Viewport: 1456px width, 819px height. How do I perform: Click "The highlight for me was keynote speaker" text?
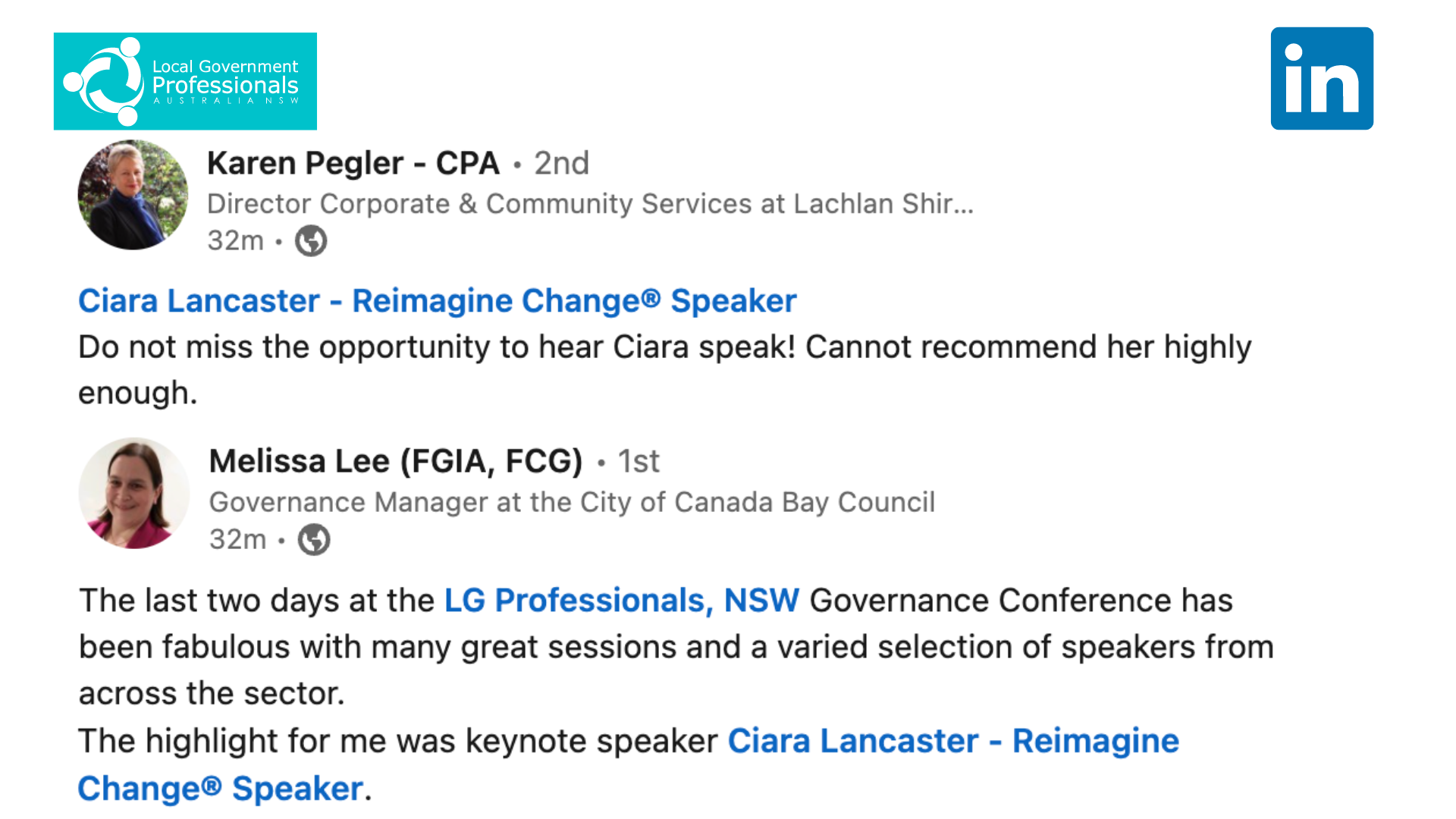pyautogui.click(x=398, y=741)
